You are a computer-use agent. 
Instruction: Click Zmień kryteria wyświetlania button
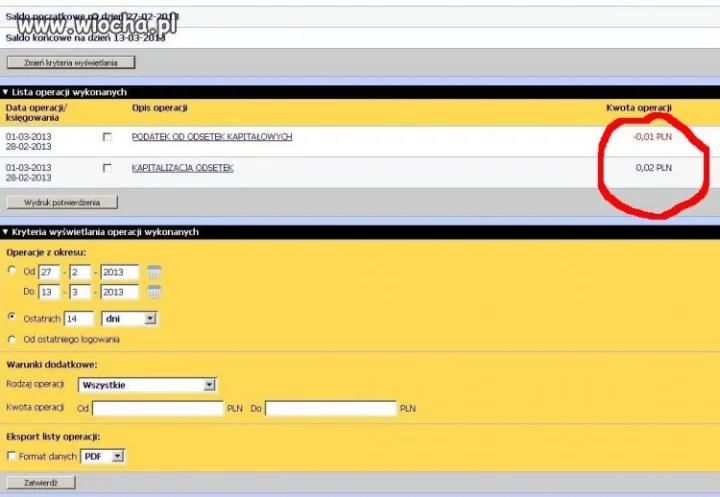click(x=71, y=62)
